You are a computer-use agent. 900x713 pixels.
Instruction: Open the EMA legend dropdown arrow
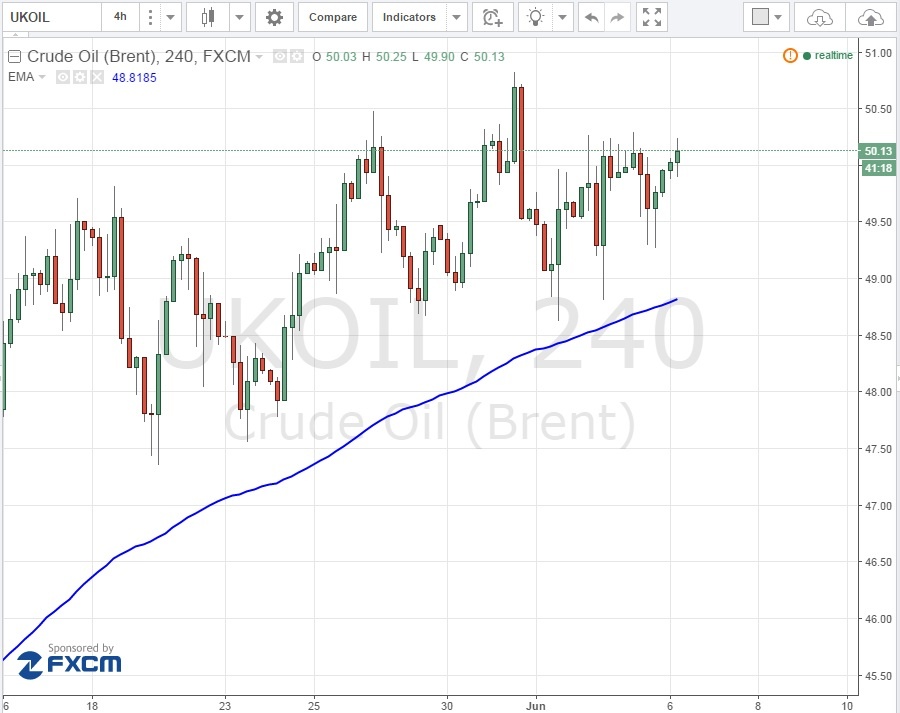(x=42, y=77)
